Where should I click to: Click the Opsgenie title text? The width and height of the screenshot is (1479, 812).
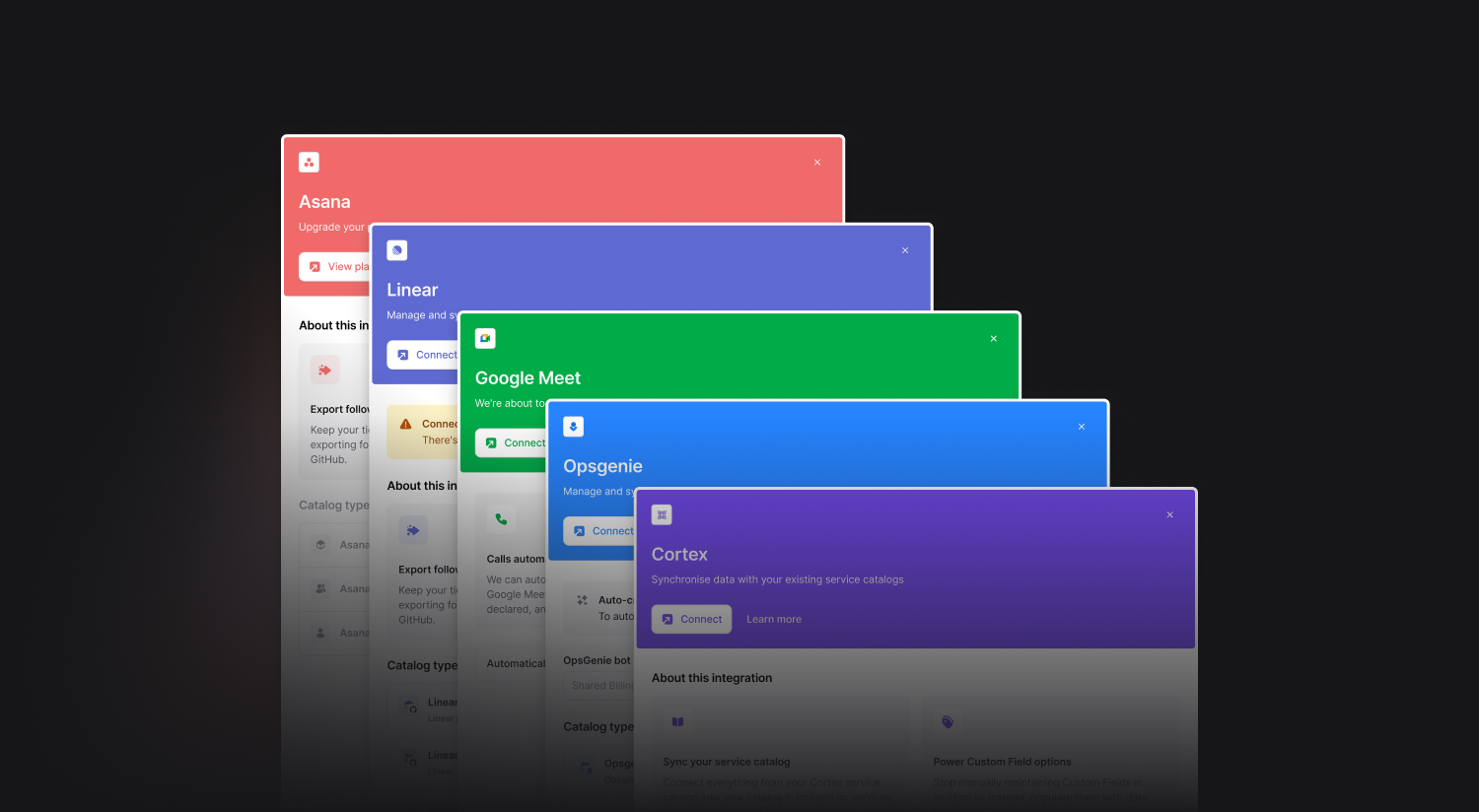[x=602, y=466]
